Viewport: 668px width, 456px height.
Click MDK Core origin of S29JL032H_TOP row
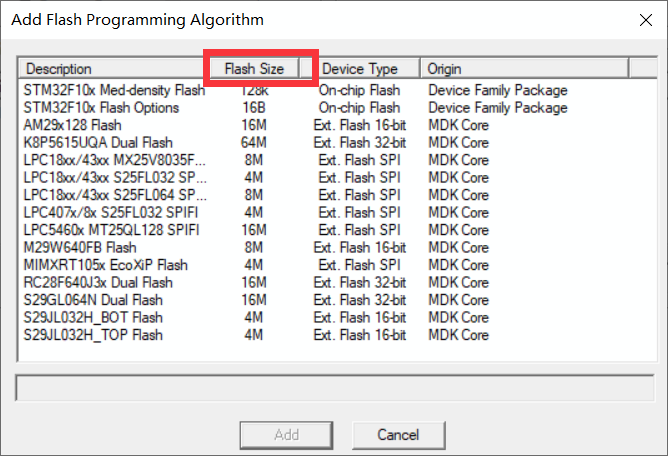point(458,335)
